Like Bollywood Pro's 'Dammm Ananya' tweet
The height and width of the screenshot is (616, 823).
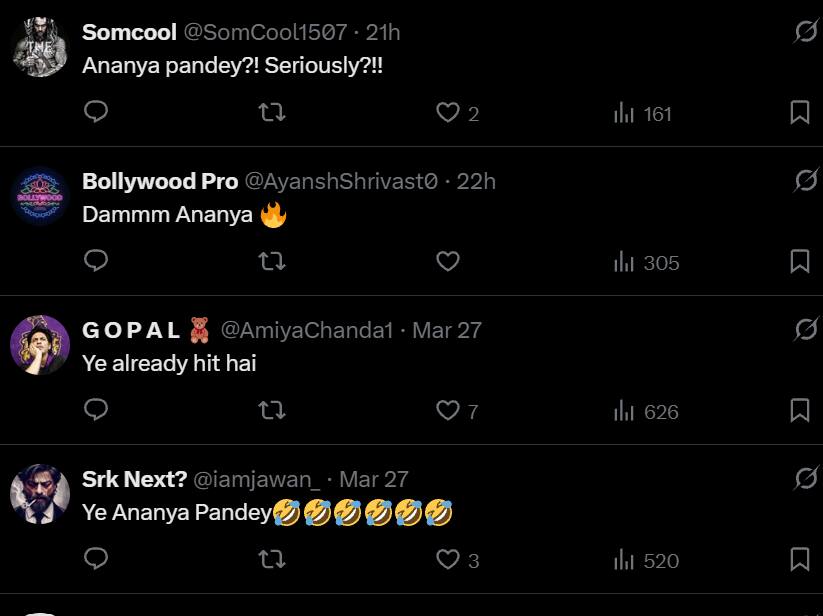pos(446,262)
